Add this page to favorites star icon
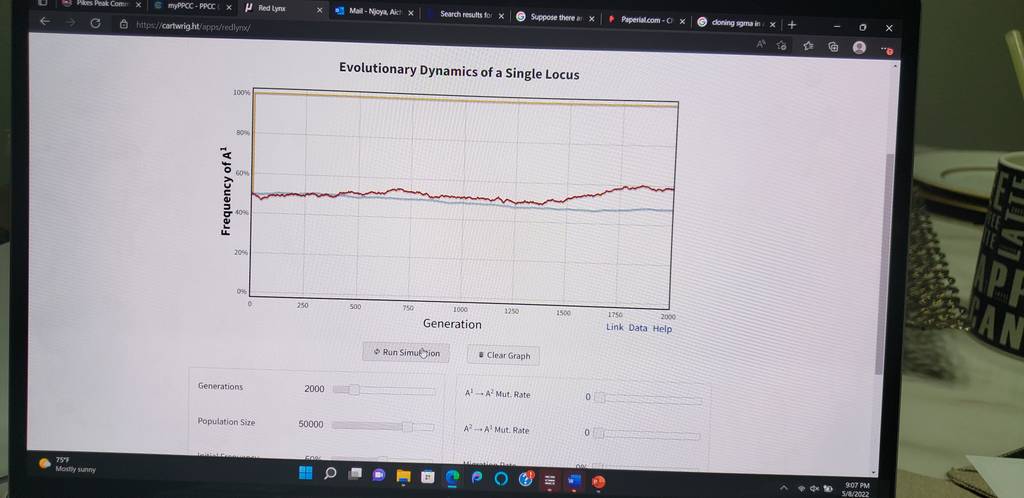 point(782,45)
